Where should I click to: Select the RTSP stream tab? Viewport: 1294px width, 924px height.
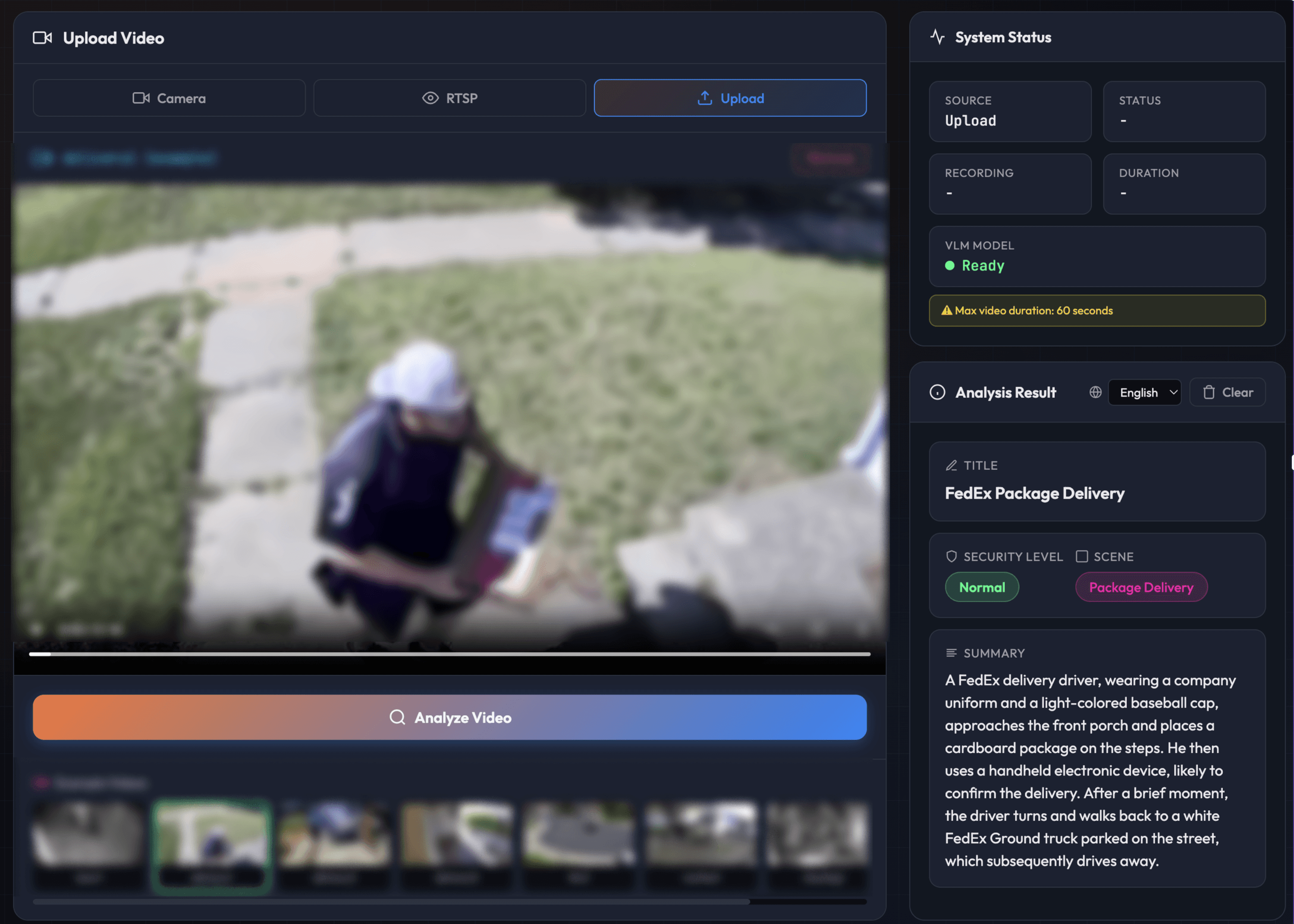(449, 98)
